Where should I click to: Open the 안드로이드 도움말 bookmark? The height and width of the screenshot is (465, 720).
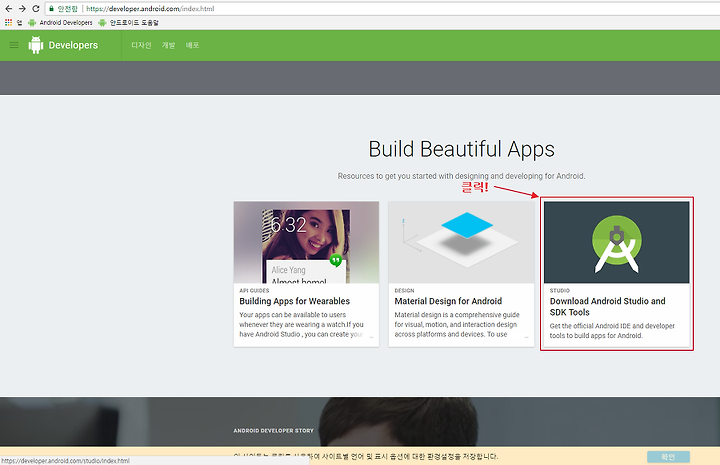(129, 22)
